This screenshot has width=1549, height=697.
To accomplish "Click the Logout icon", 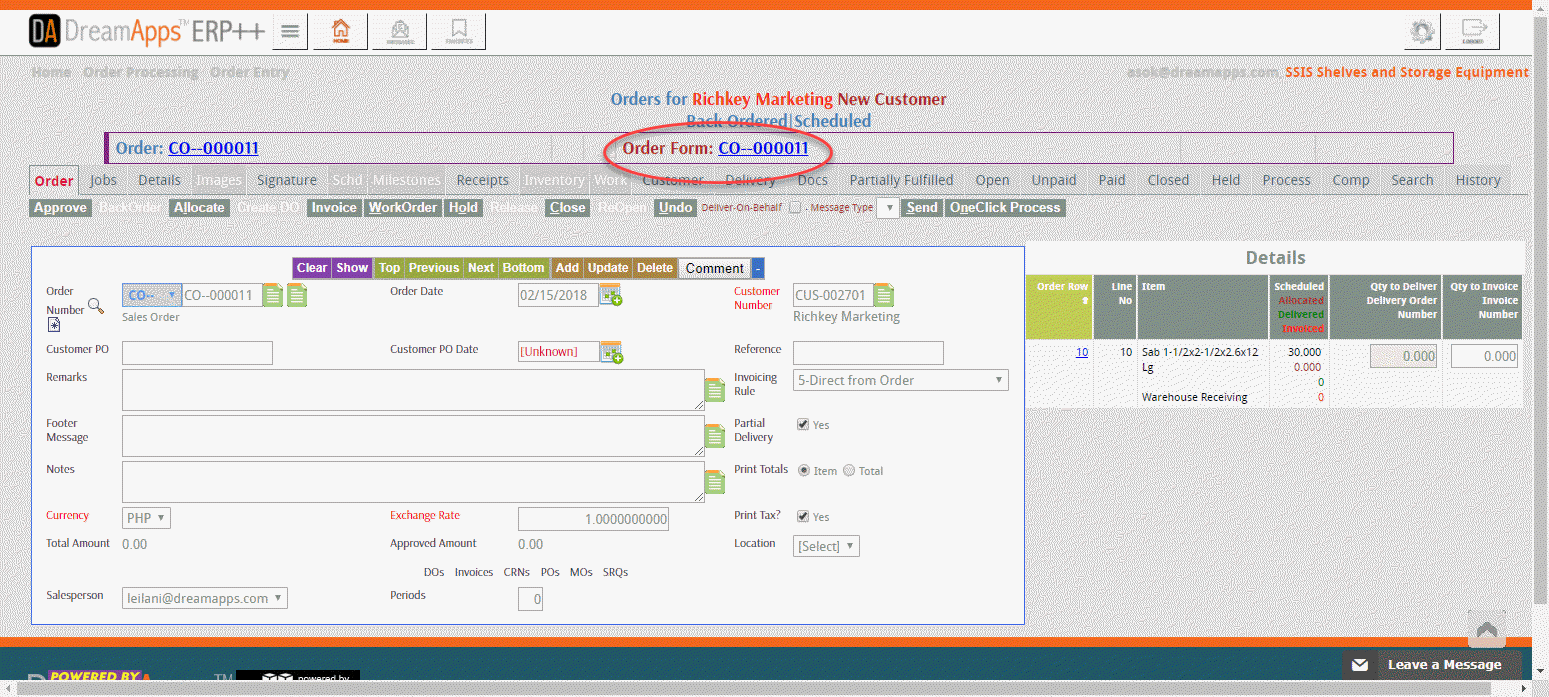I will coord(1472,32).
